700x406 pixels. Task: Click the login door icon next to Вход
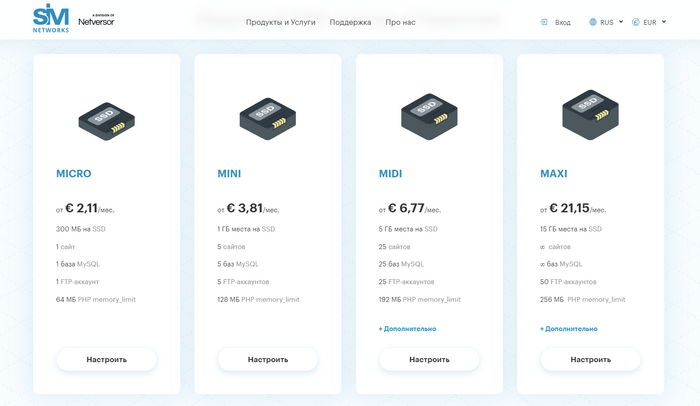(x=544, y=22)
